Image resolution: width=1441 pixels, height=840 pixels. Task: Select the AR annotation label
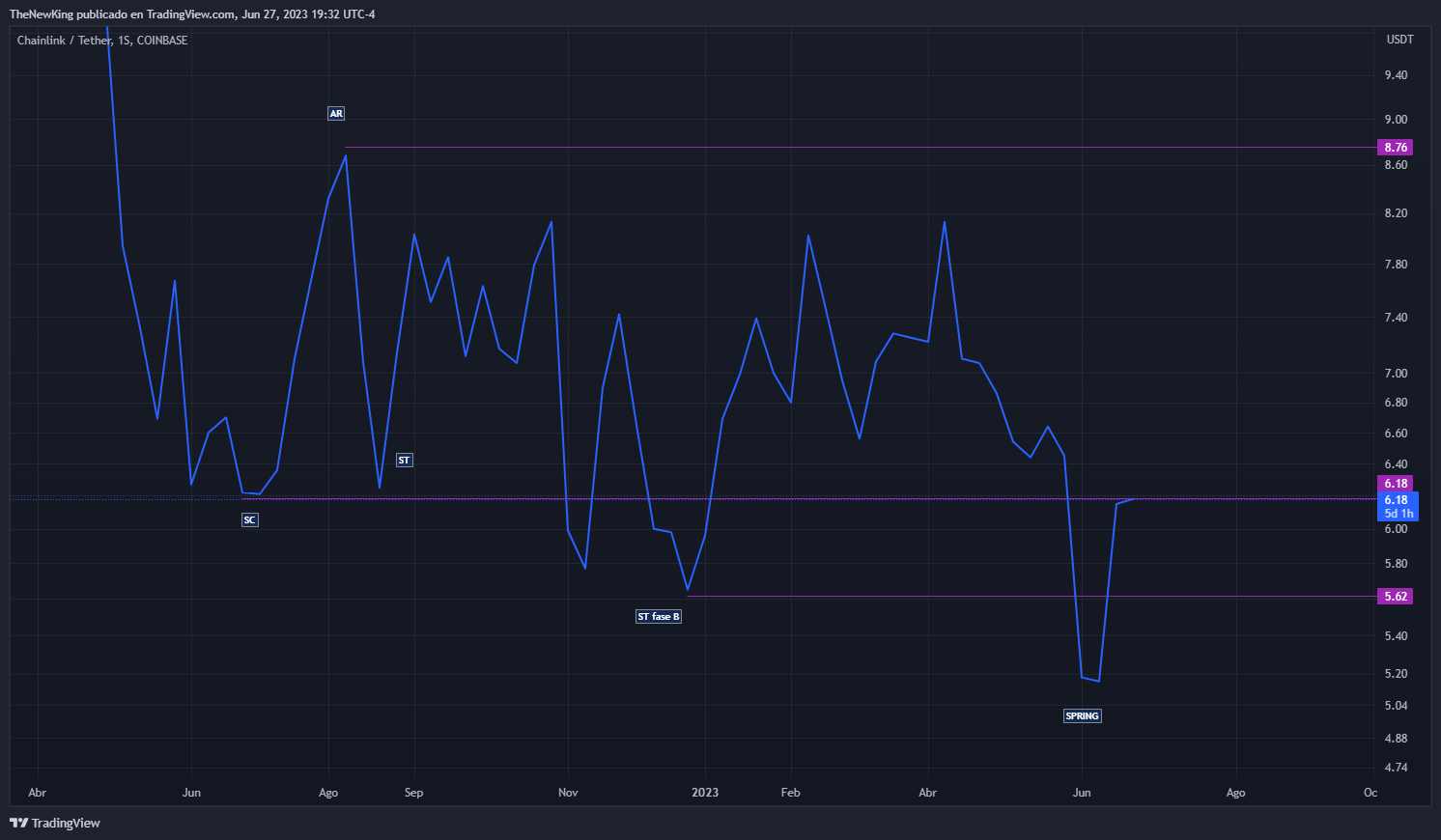coord(336,114)
